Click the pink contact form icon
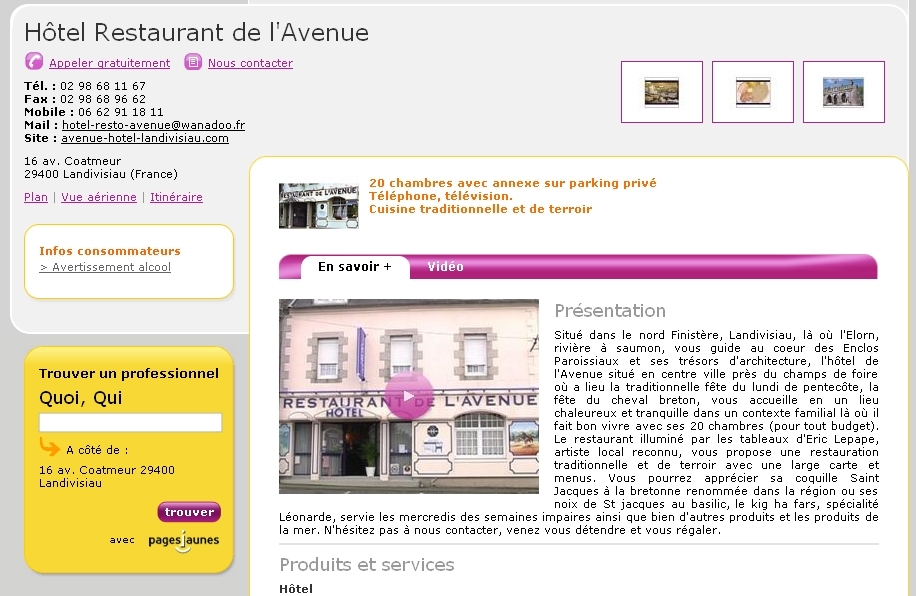The image size is (916, 596). [x=193, y=61]
